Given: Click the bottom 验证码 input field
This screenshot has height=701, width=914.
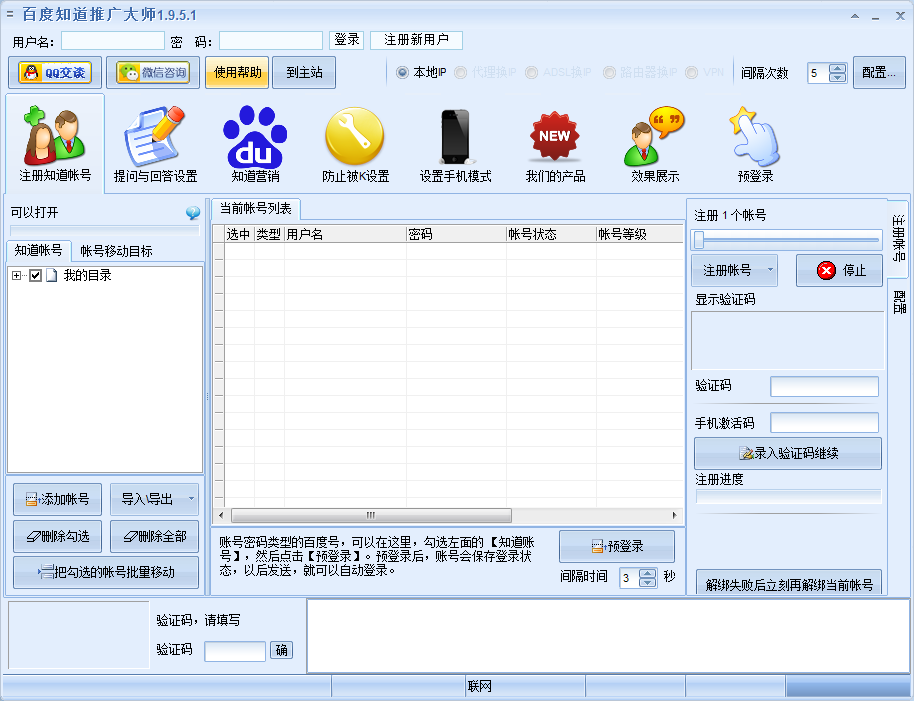Looking at the screenshot, I should coord(234,650).
